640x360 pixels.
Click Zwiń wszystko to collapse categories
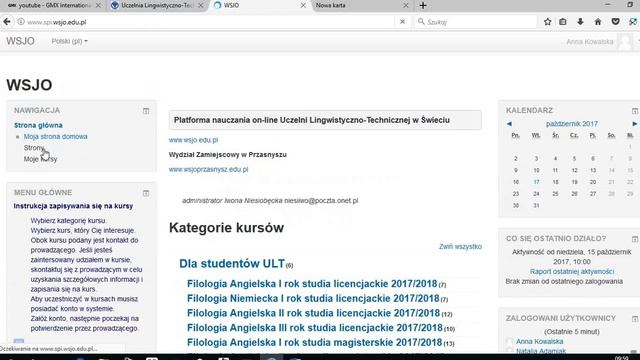pyautogui.click(x=460, y=247)
